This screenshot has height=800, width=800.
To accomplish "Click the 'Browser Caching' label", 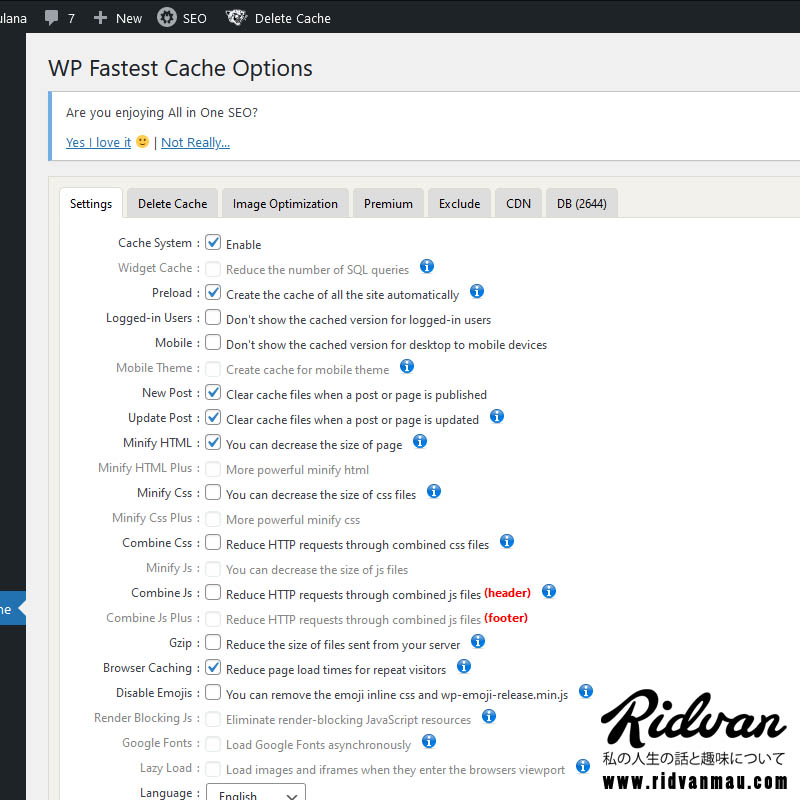I will [147, 667].
